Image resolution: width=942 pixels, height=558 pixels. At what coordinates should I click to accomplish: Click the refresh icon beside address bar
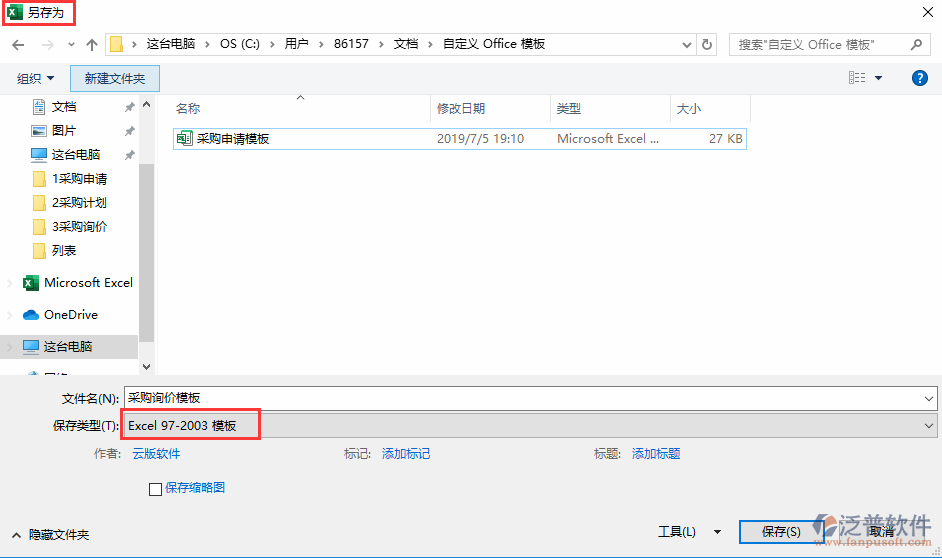point(708,45)
